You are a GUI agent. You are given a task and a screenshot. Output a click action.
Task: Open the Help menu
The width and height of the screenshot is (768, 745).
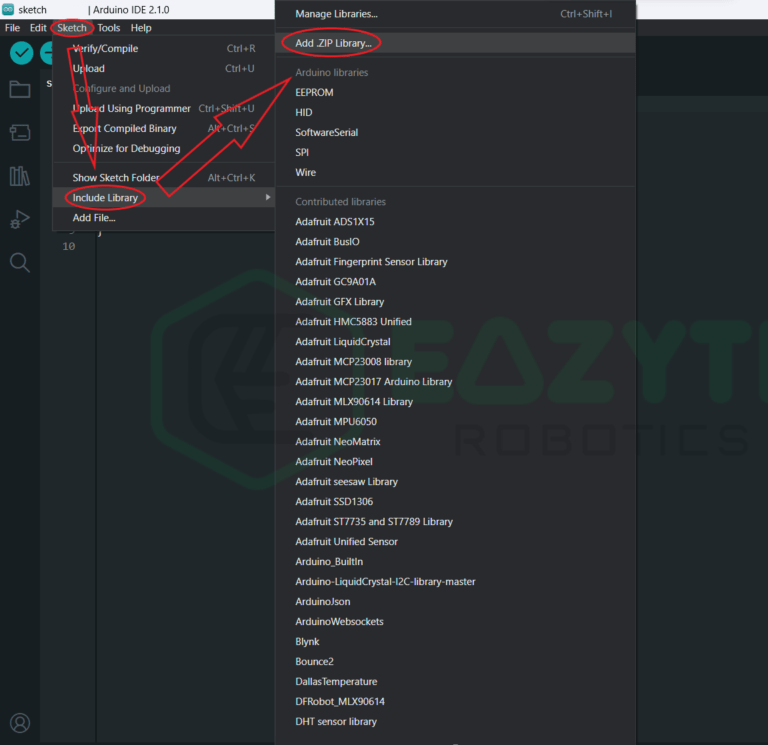coord(141,28)
